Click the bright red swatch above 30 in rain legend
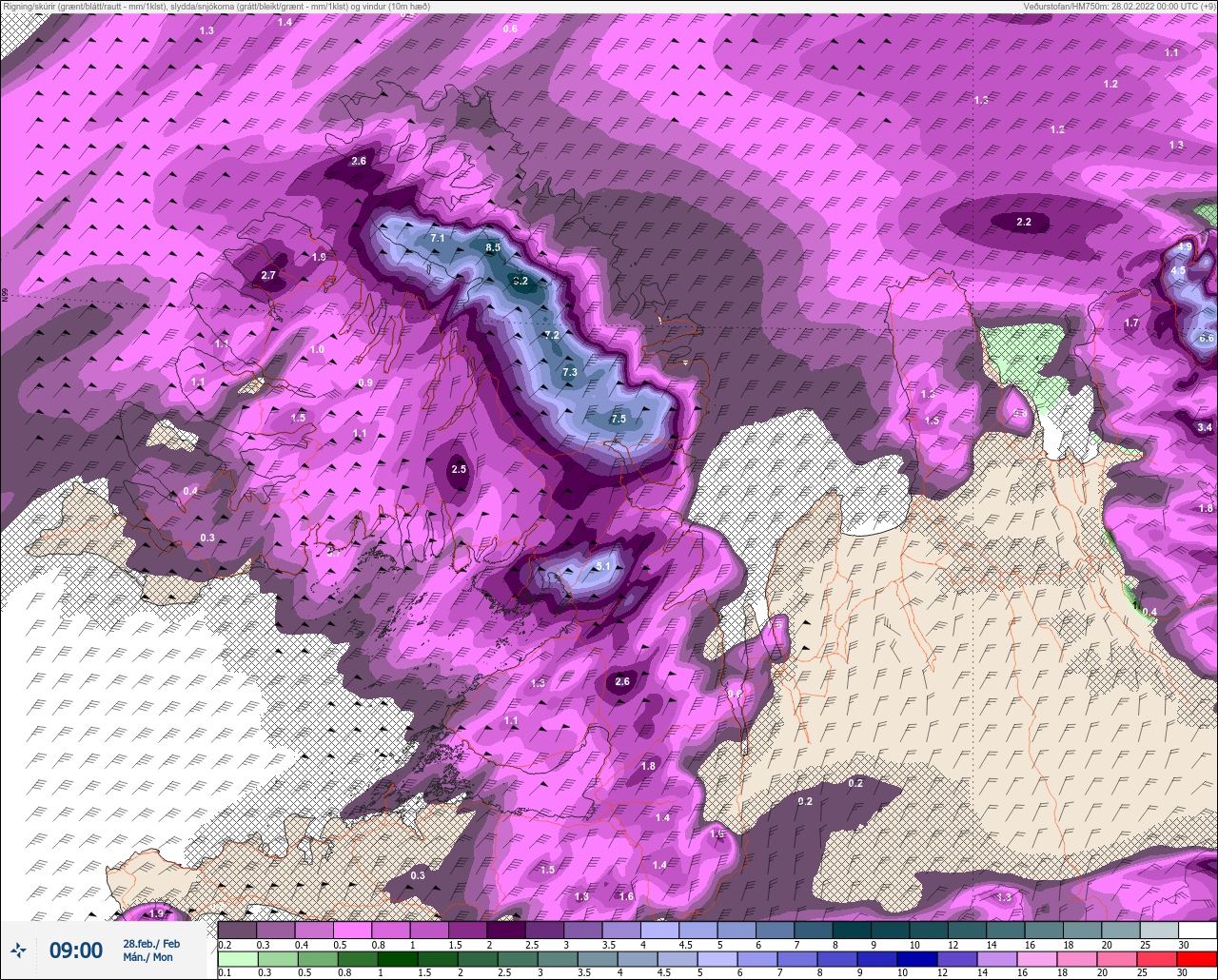The image size is (1218, 980). click(1197, 958)
